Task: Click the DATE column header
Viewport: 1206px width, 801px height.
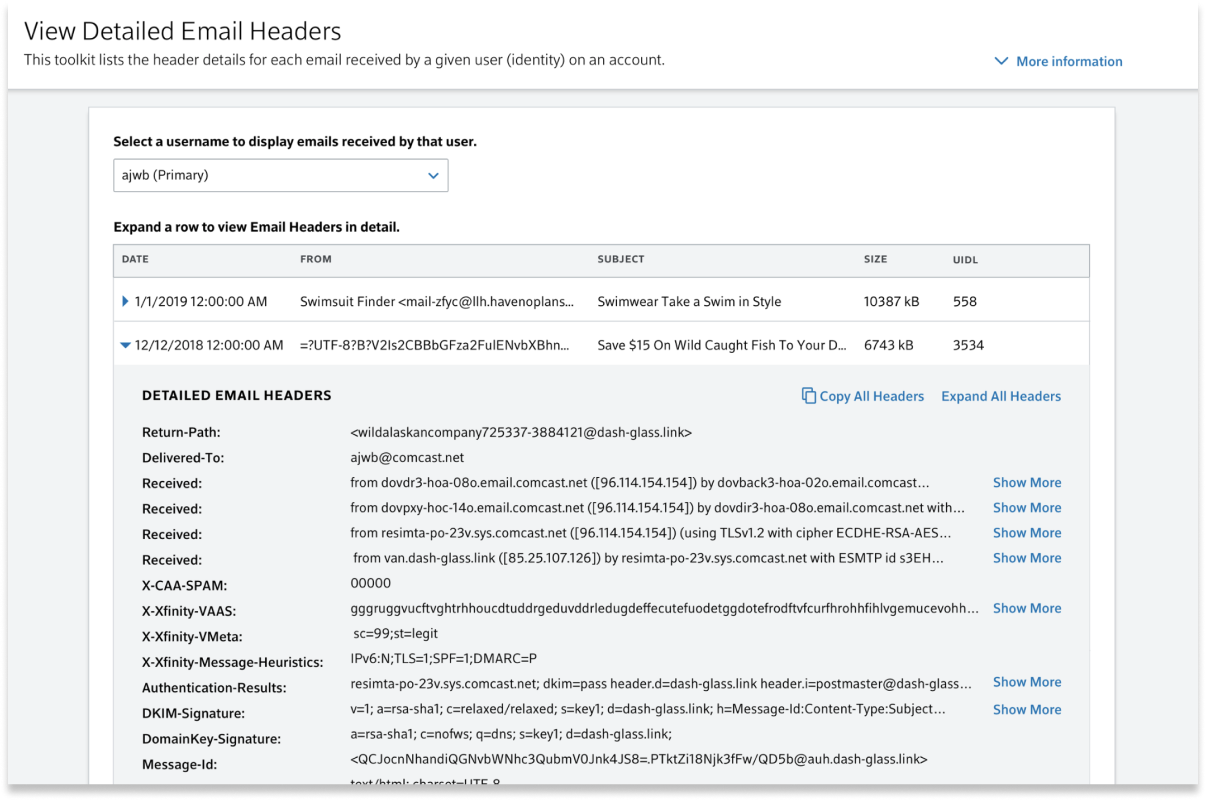Action: (135, 259)
